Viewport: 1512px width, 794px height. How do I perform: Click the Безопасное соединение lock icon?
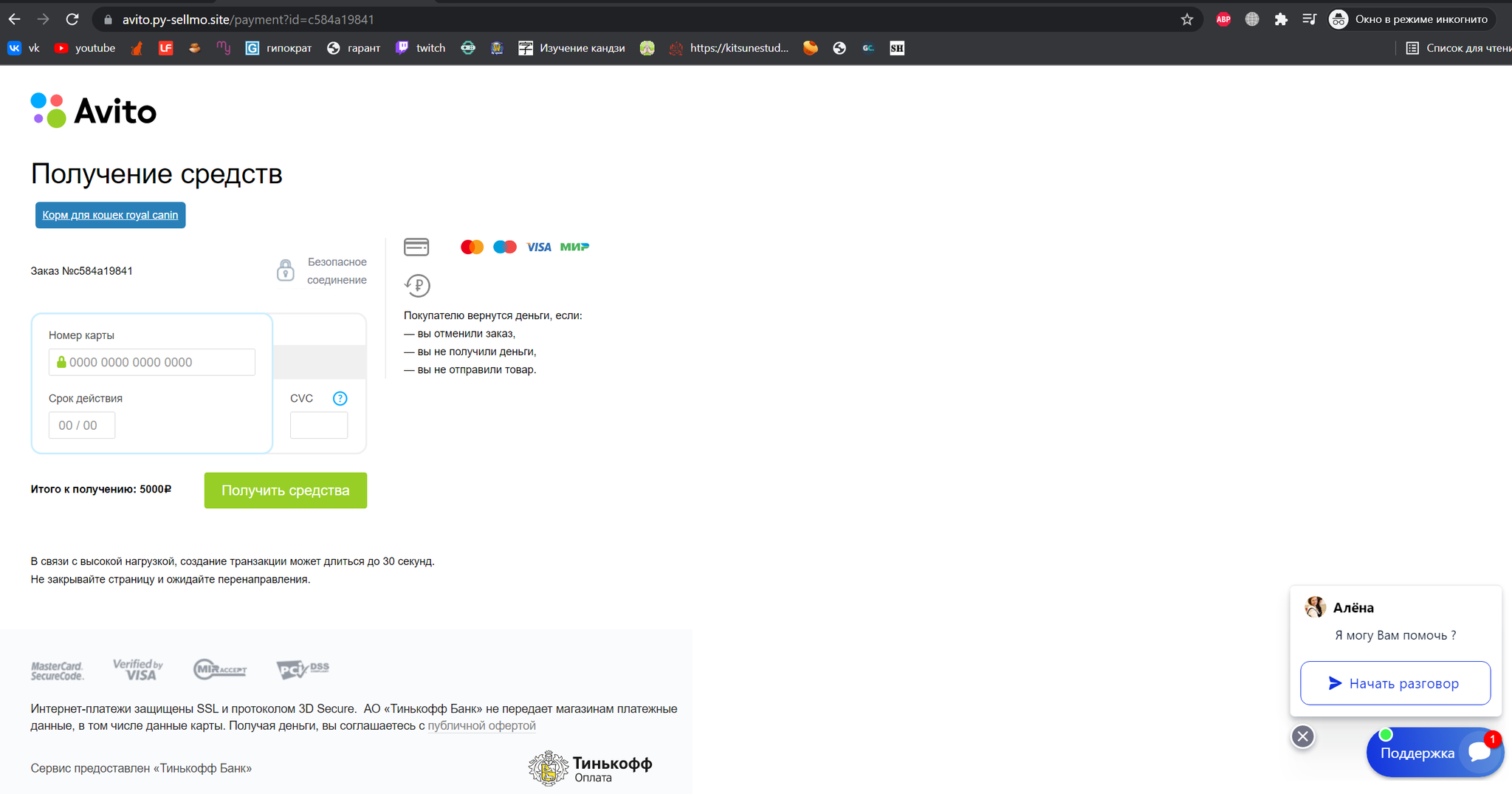(x=285, y=270)
